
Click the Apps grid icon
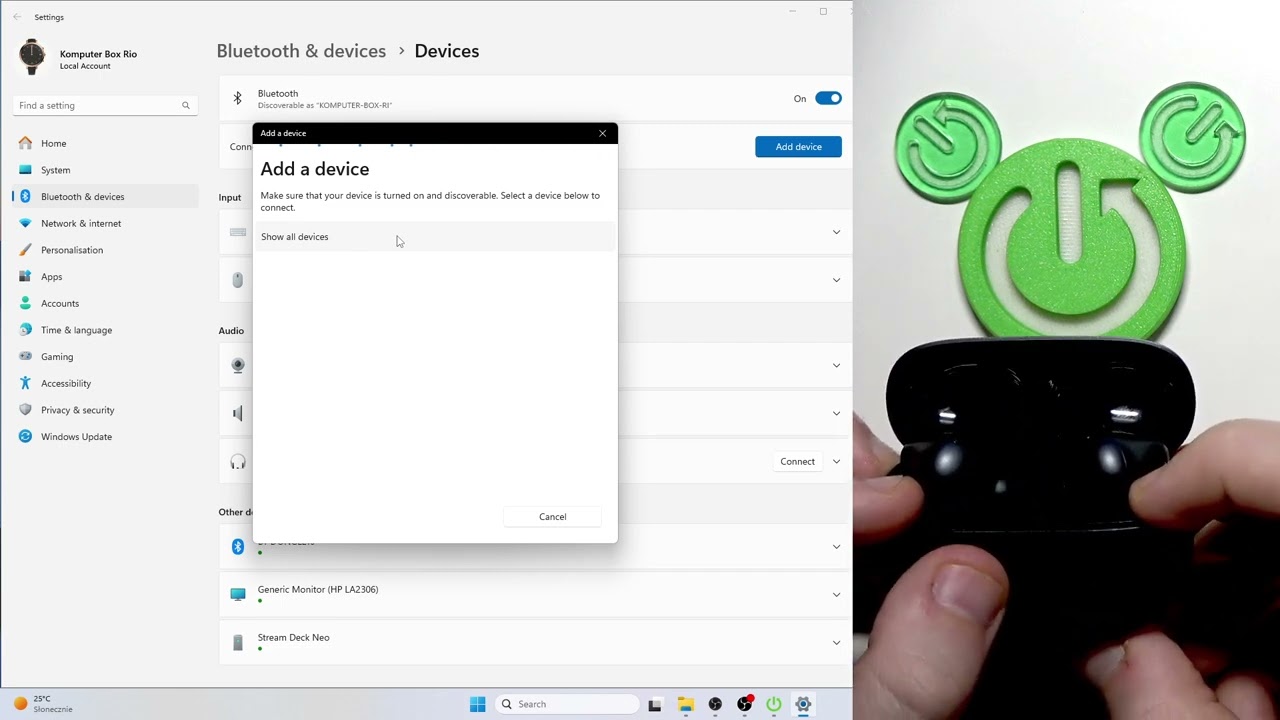(x=25, y=277)
